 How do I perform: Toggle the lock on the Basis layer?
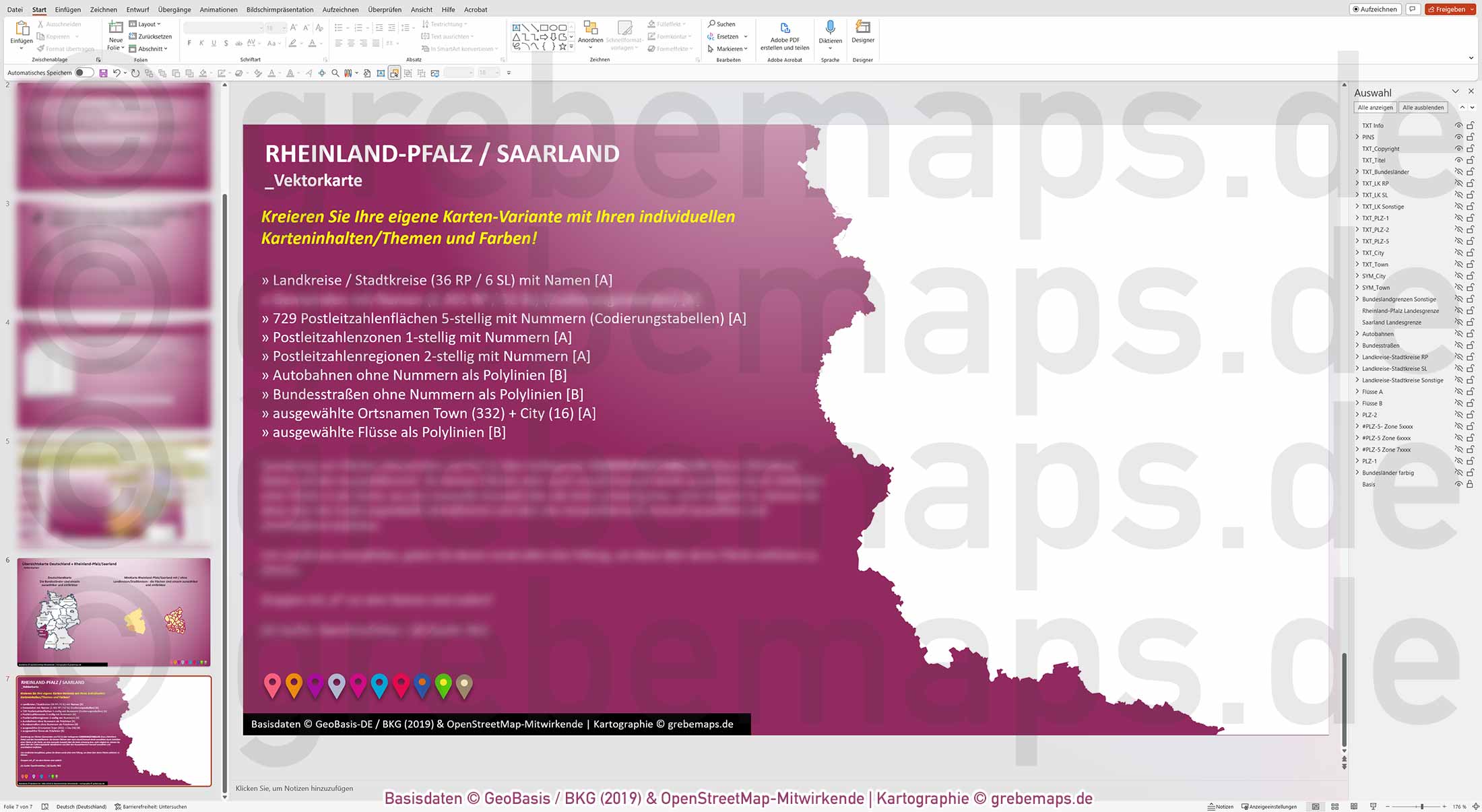1470,483
